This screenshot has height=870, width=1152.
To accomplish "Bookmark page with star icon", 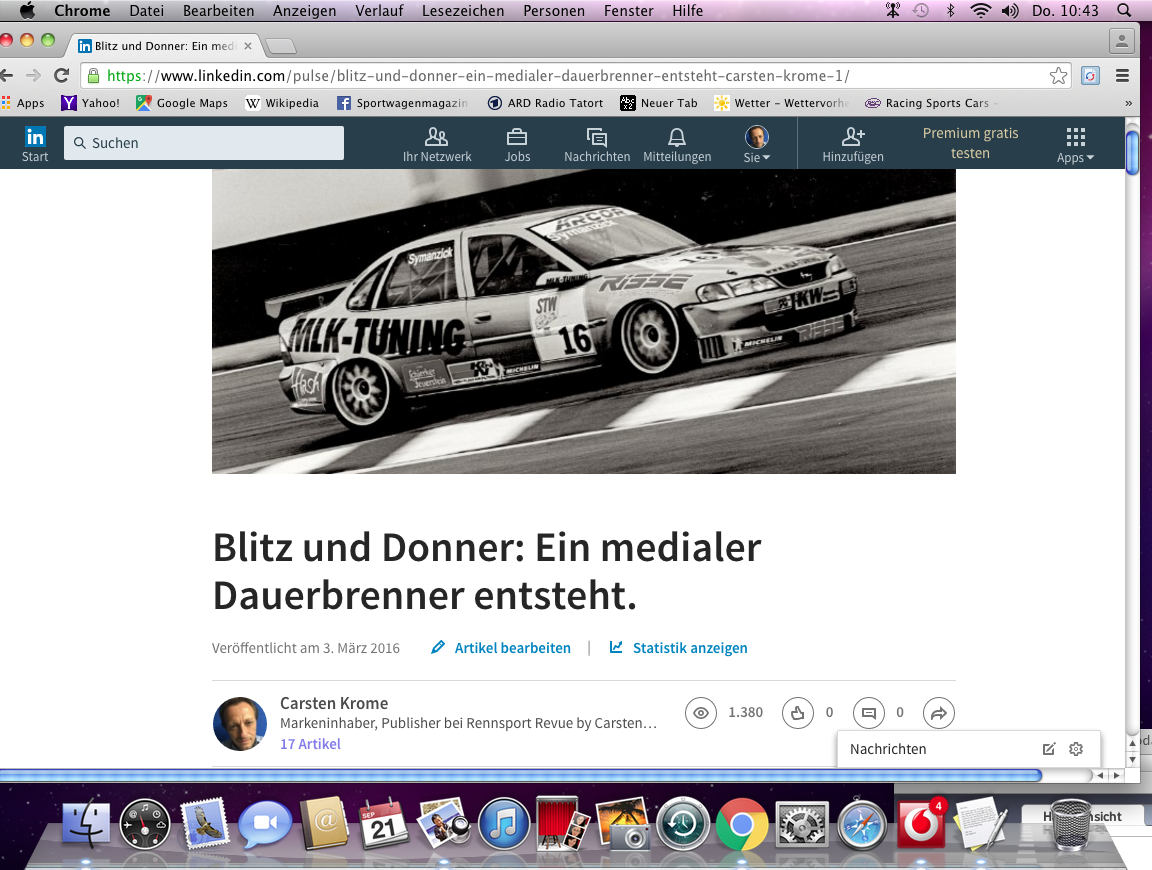I will pos(1058,76).
